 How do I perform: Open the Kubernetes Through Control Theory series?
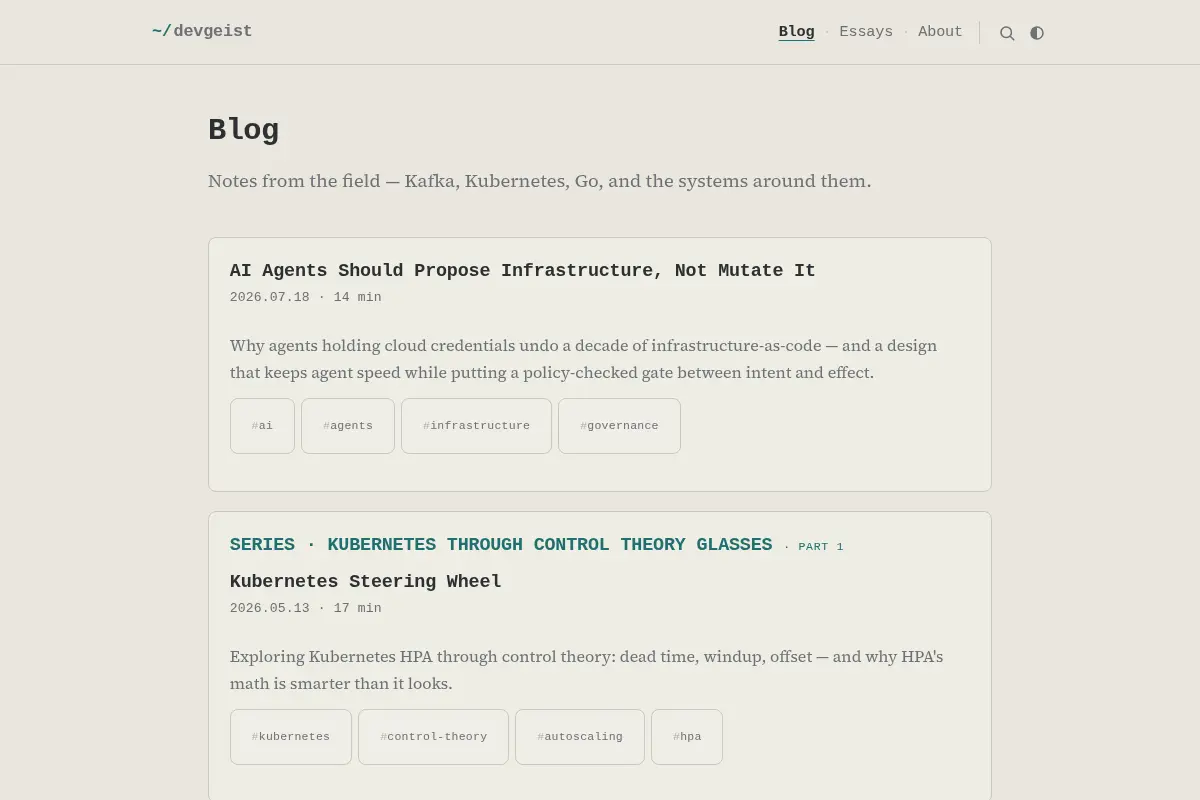pyautogui.click(x=501, y=544)
